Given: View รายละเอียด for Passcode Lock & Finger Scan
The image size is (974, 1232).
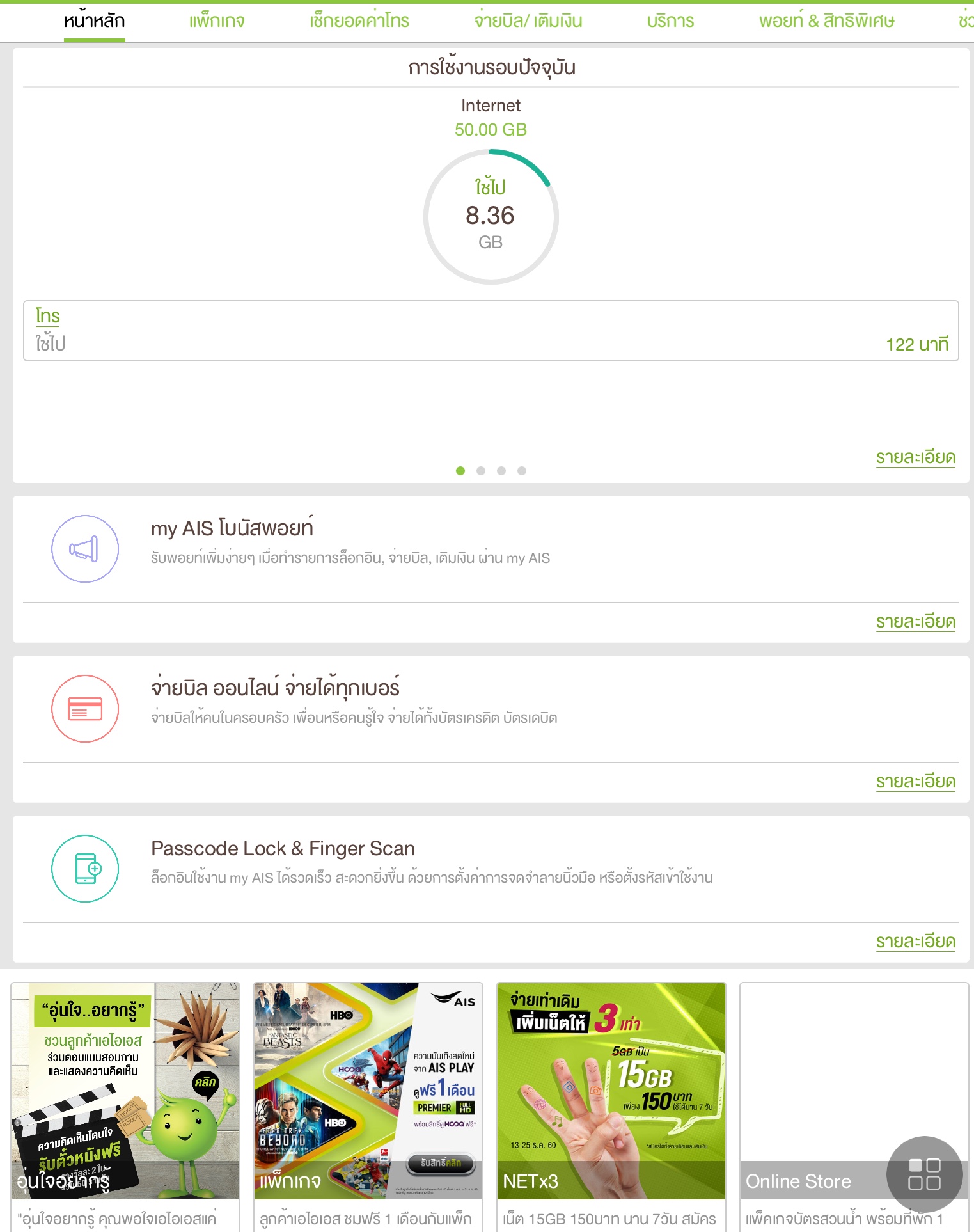Looking at the screenshot, I should [915, 942].
